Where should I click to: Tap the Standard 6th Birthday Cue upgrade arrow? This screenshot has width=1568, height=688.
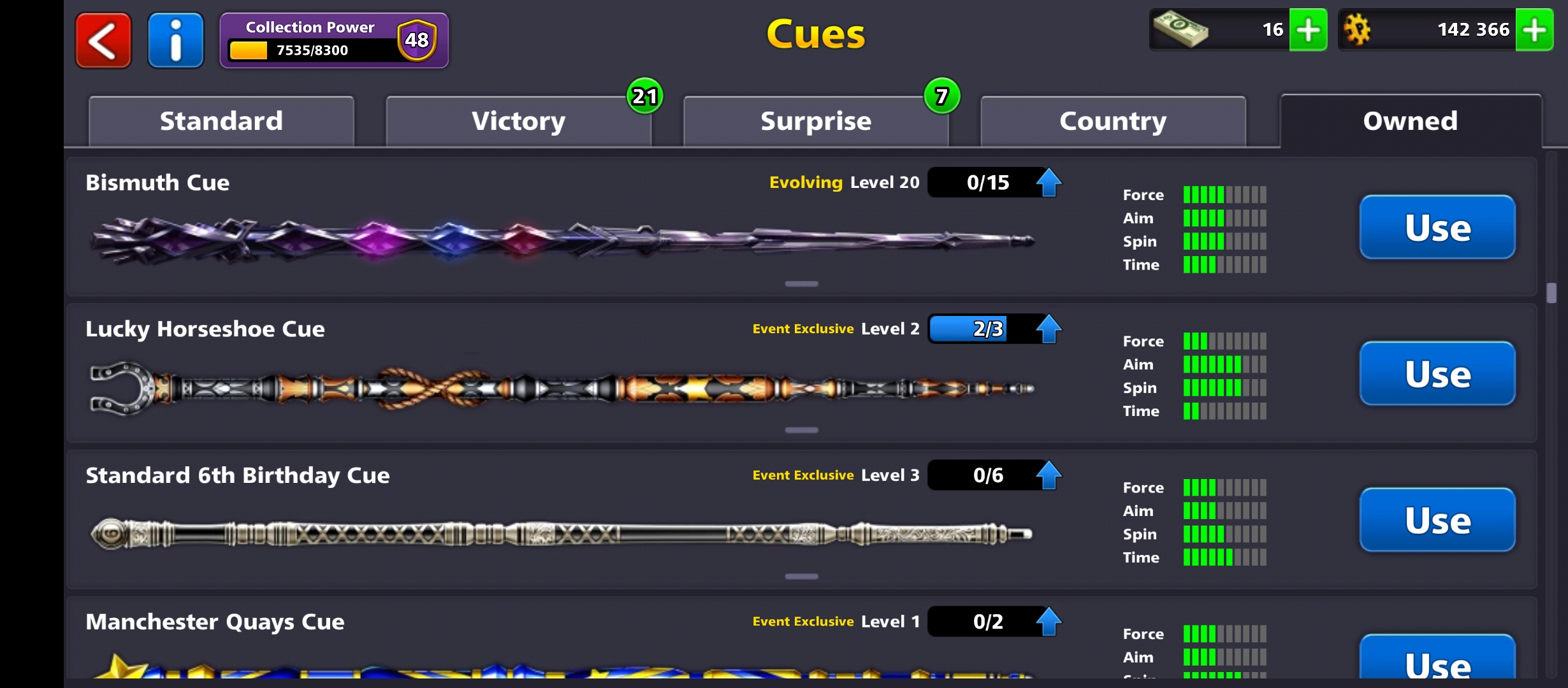point(1049,475)
